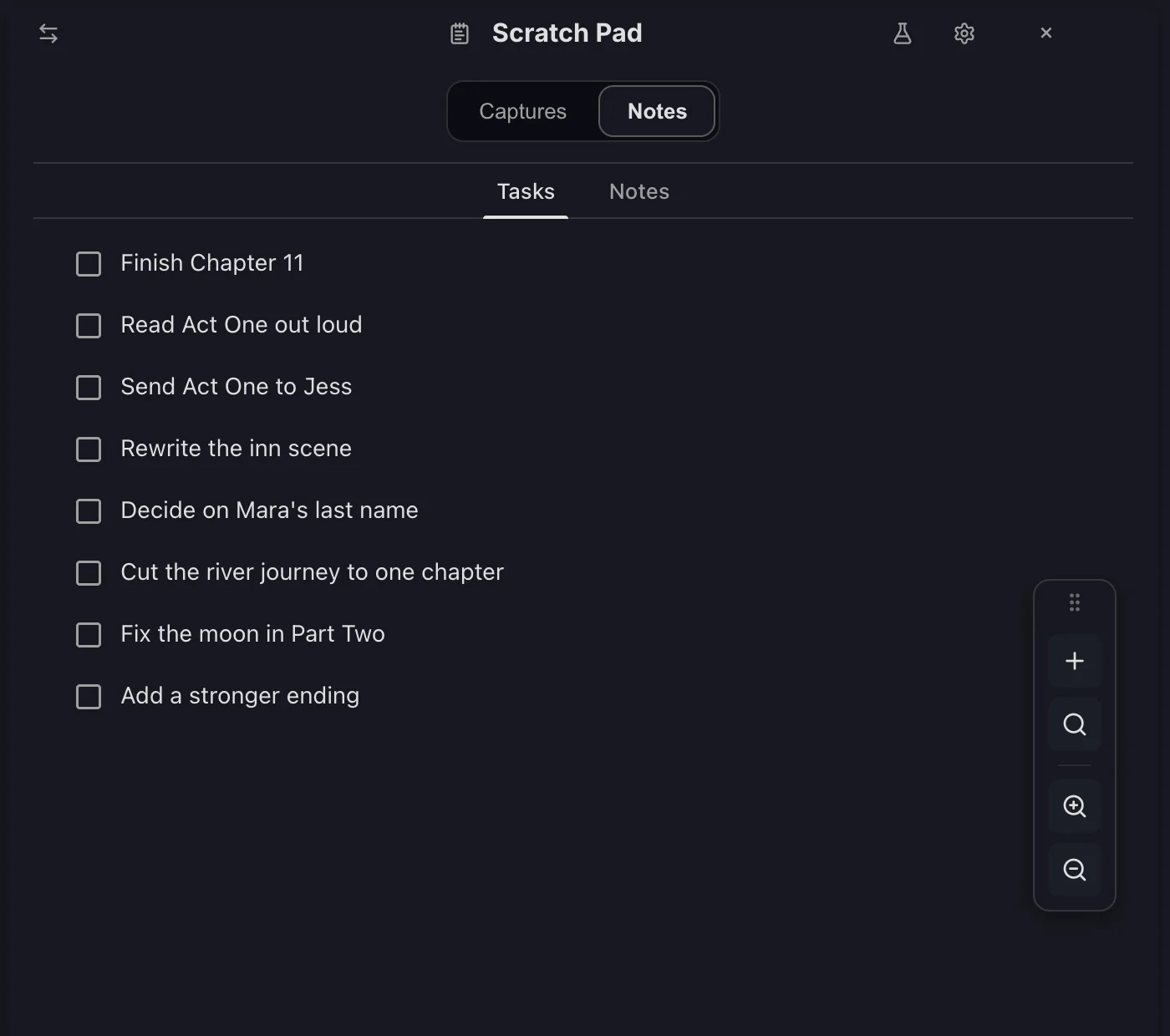
Task: Click the text Cut the river journey to one chapter
Action: (x=313, y=572)
